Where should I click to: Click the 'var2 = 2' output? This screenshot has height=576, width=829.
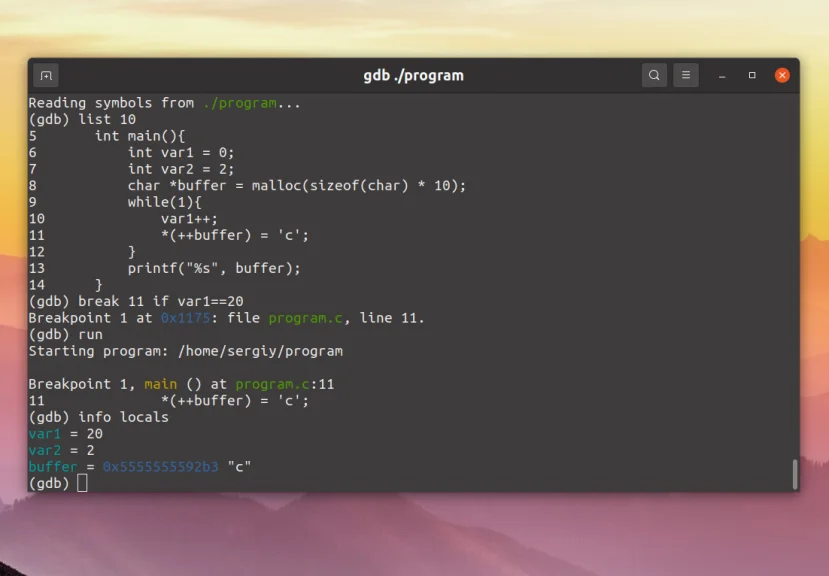(x=61, y=450)
